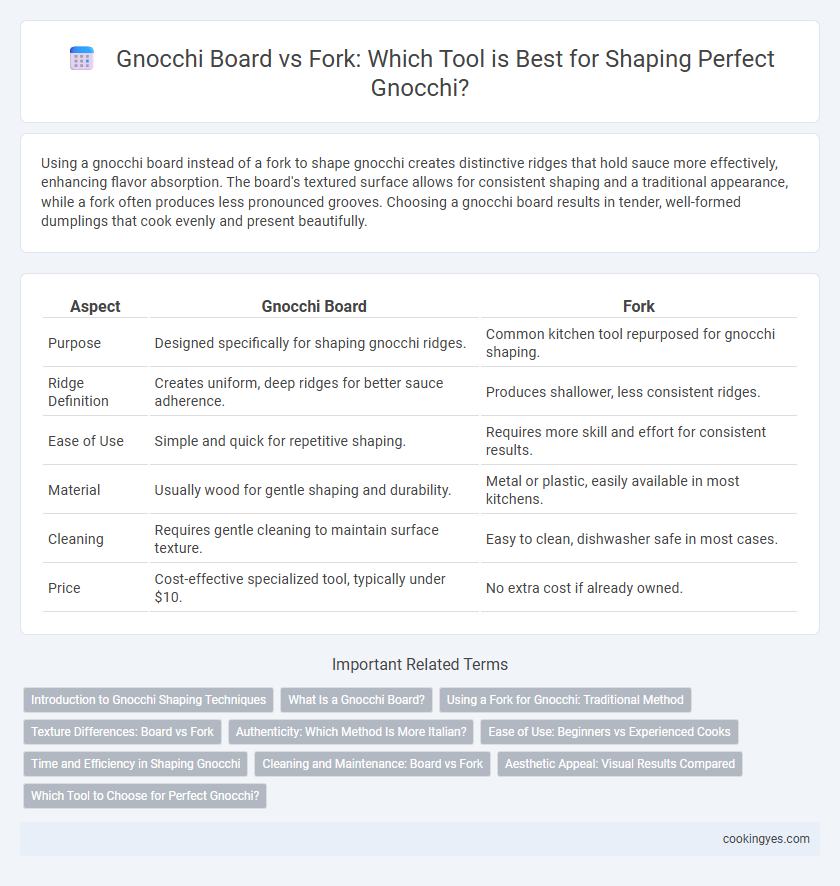Select Using a Fork for Gnocchi: Traditional Method
Viewport: 840px width, 886px height.
(x=565, y=700)
